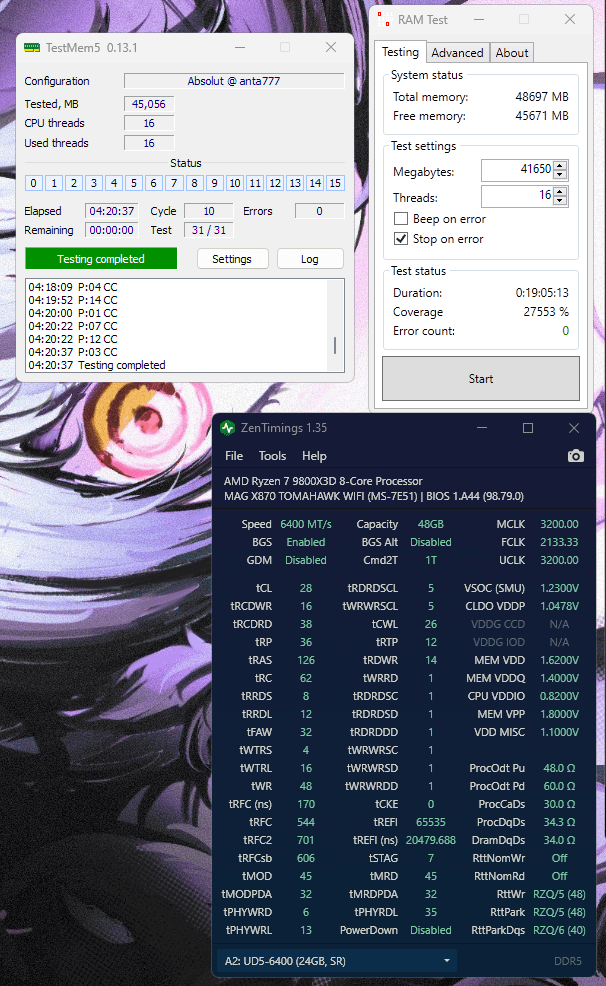Increase Threads value with up arrow
This screenshot has width=606, height=986.
click(x=561, y=191)
